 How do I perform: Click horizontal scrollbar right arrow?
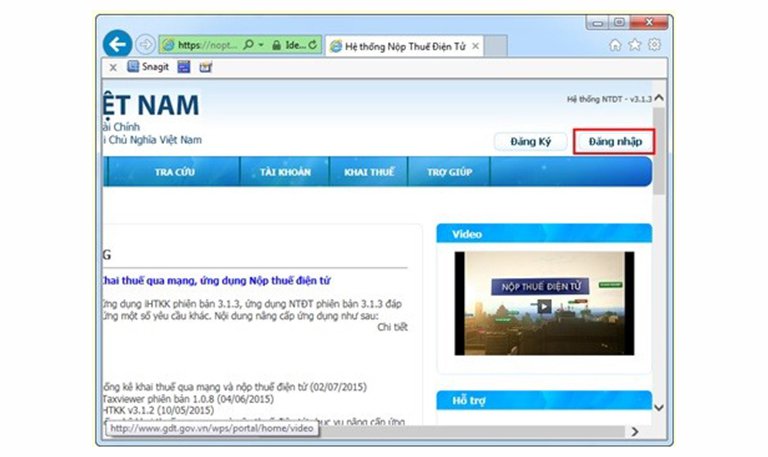635,432
